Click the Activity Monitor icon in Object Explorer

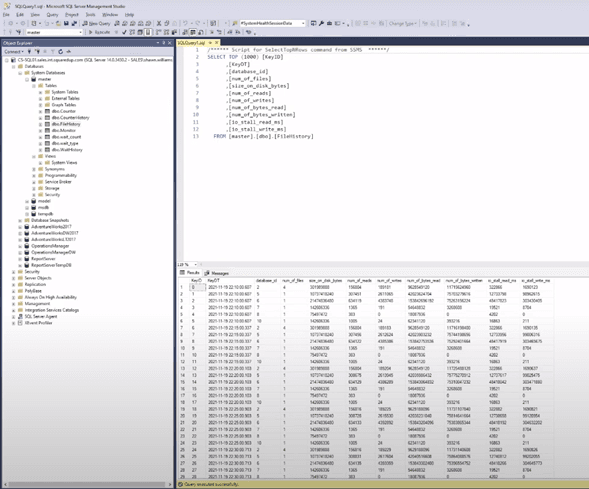(x=69, y=51)
